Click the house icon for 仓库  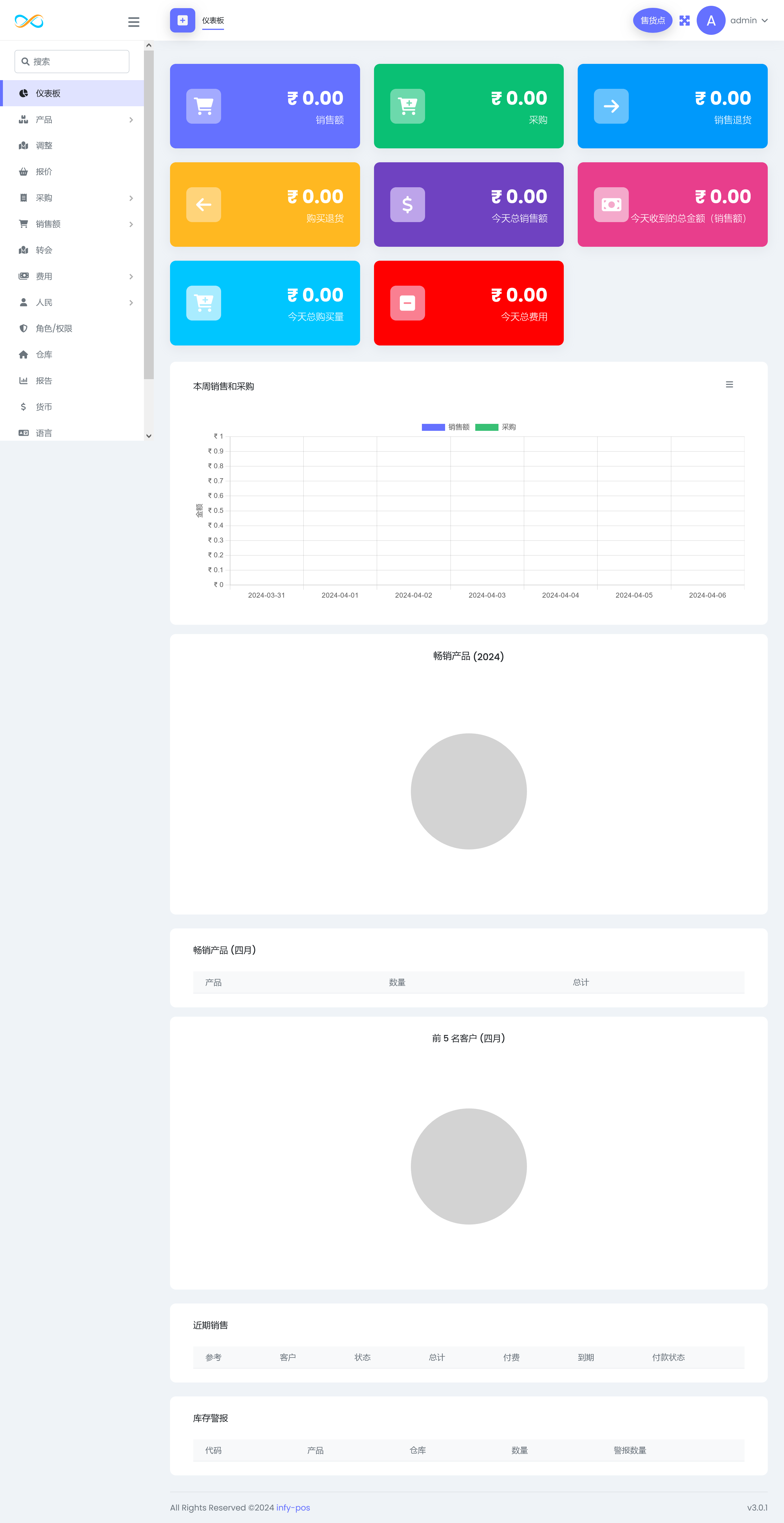point(24,355)
